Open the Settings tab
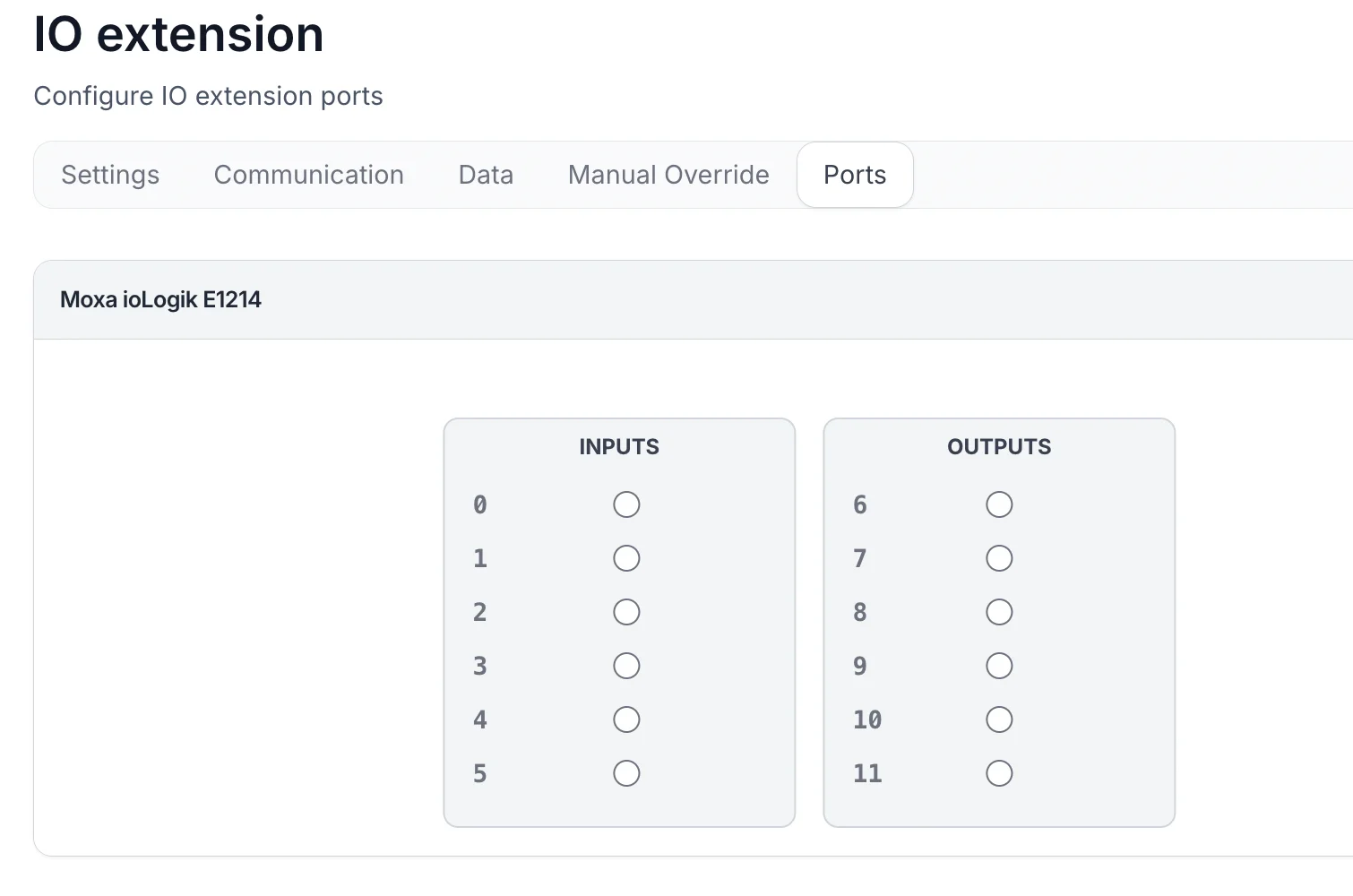This screenshot has width=1353, height=896. click(x=110, y=175)
